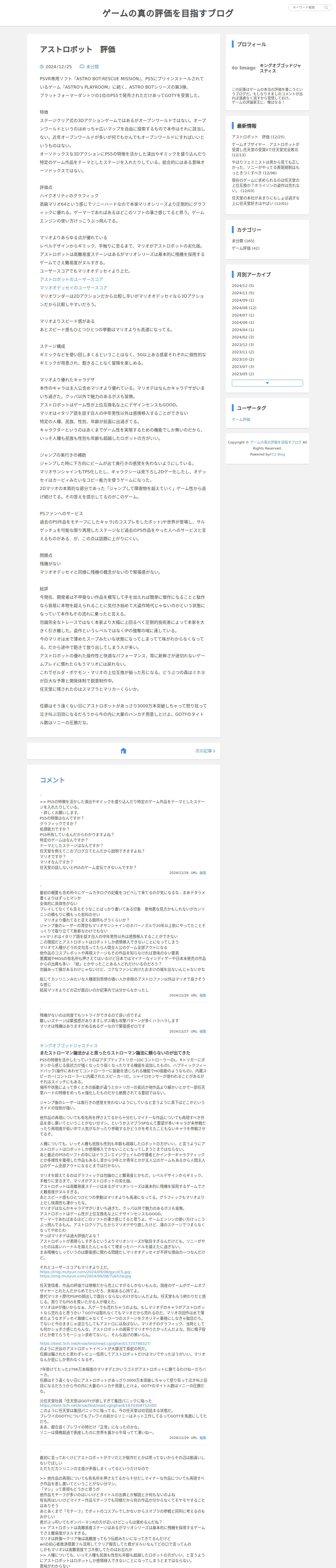
Task: Open sidebar category 未分類 (165)
Action: (x=243, y=240)
